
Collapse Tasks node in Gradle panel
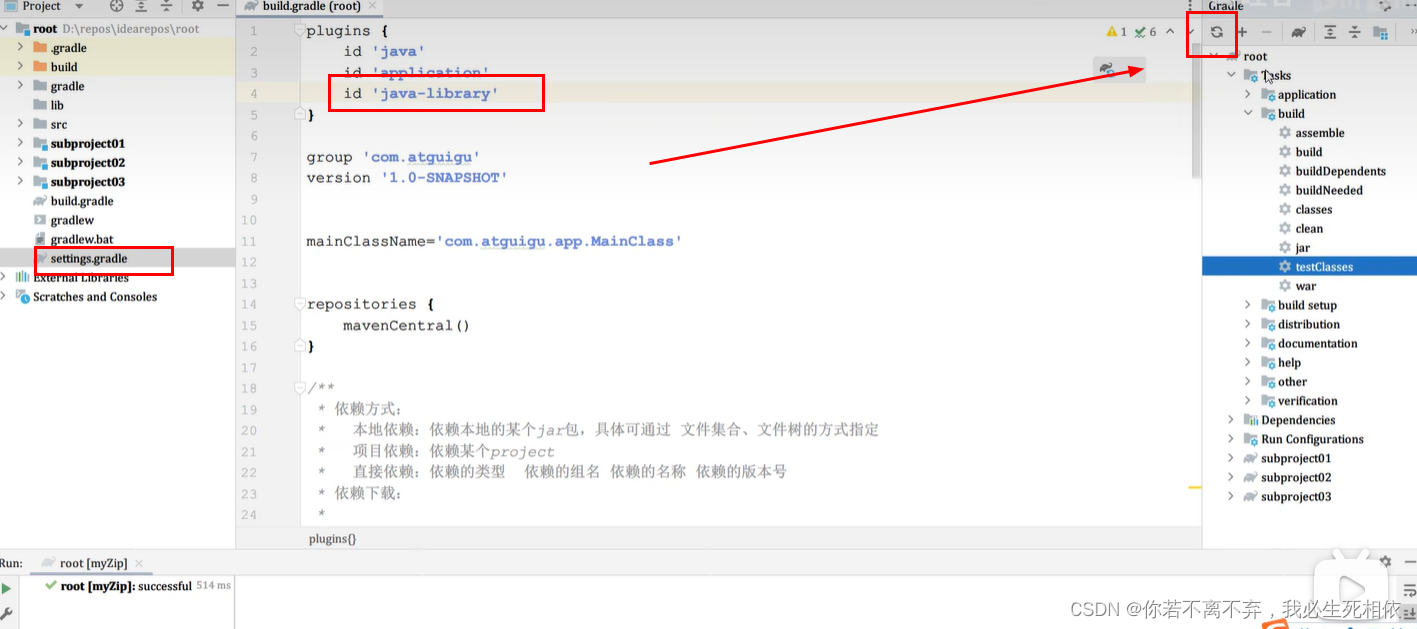(1232, 75)
